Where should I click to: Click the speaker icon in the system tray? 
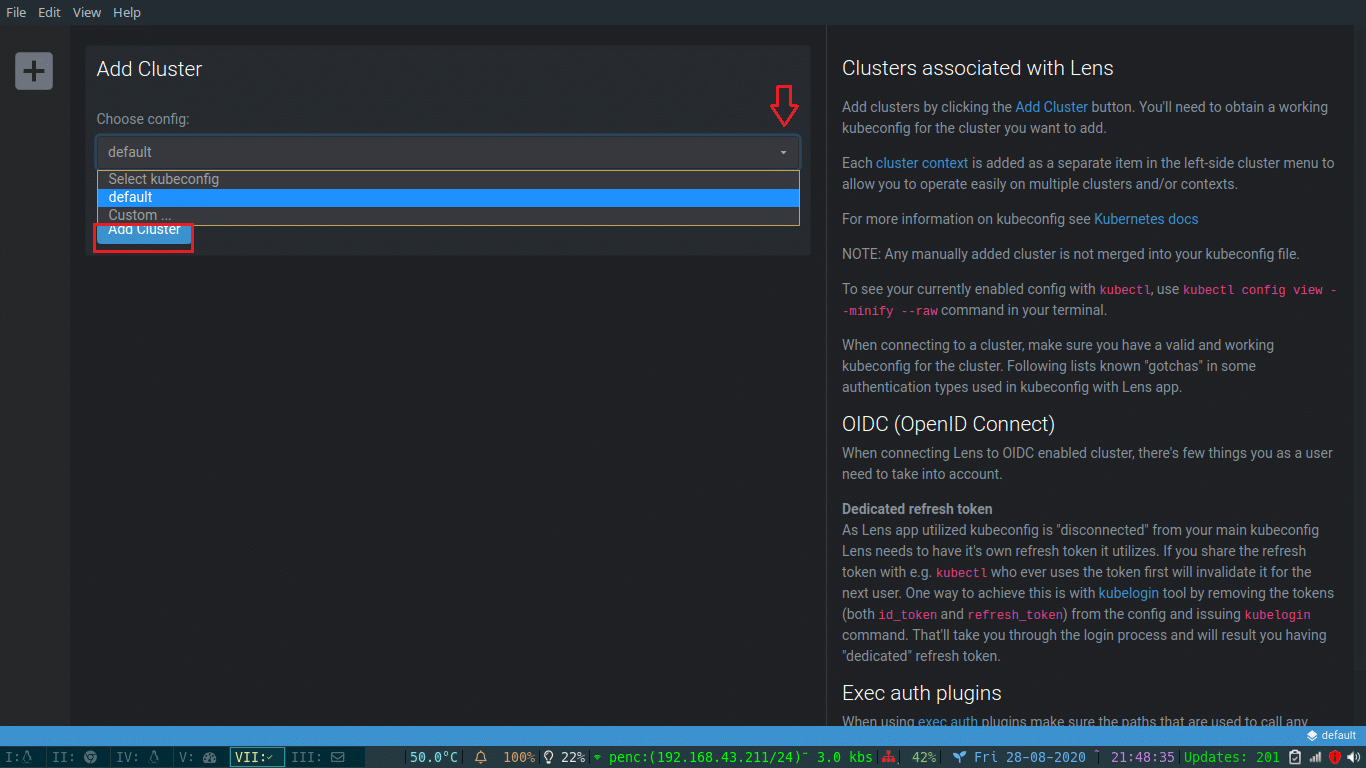point(1352,757)
